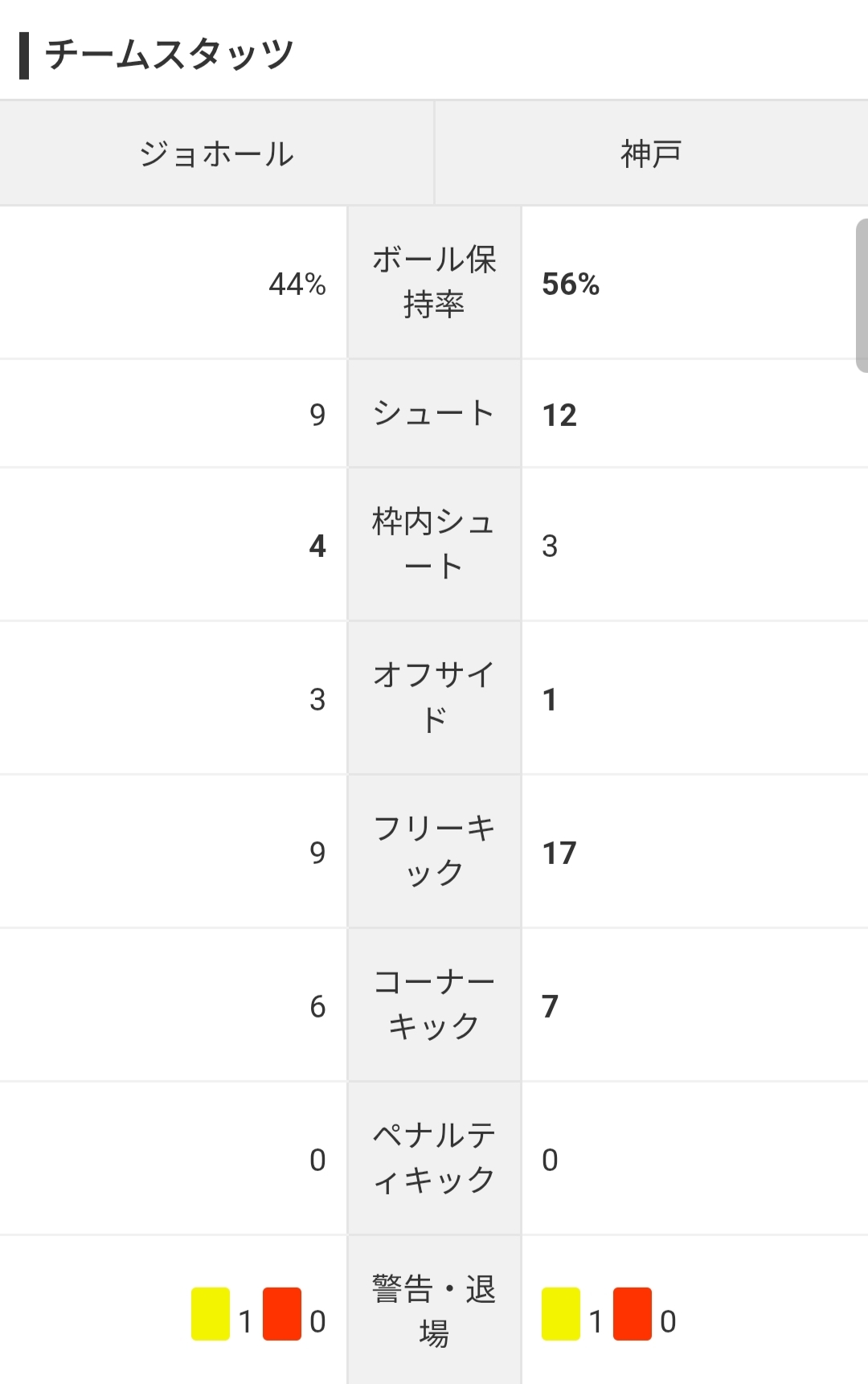
Task: Select the ジョホール team header
Action: 216,154
